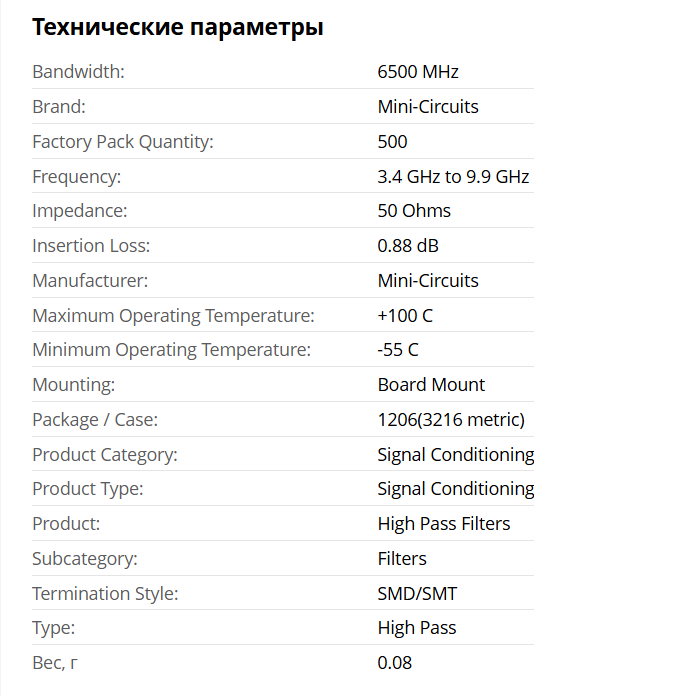Select the SMD/SMT termination style value

point(417,594)
